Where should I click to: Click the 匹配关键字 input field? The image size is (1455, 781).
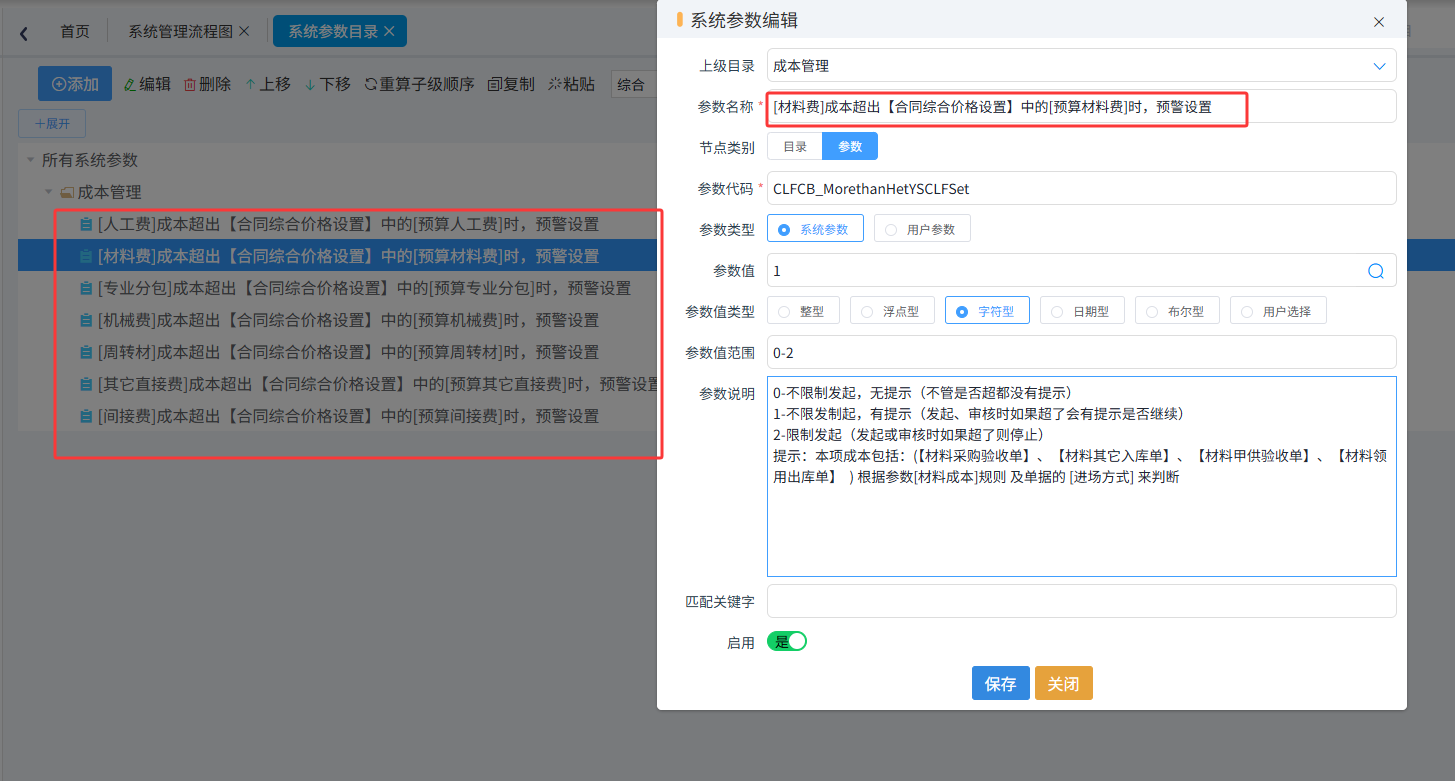point(1081,601)
